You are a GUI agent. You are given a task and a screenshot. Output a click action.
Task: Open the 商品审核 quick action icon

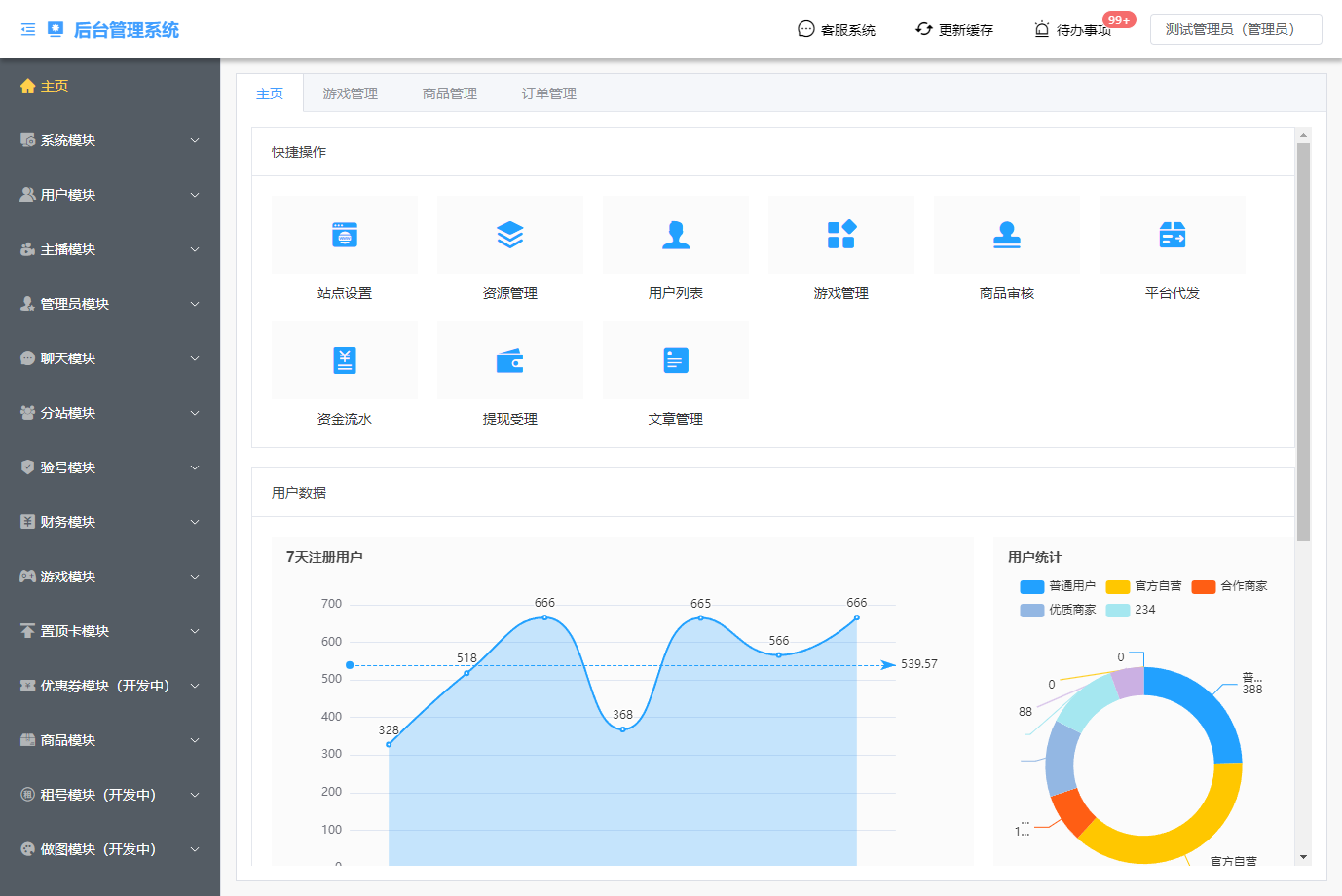pyautogui.click(x=1007, y=235)
